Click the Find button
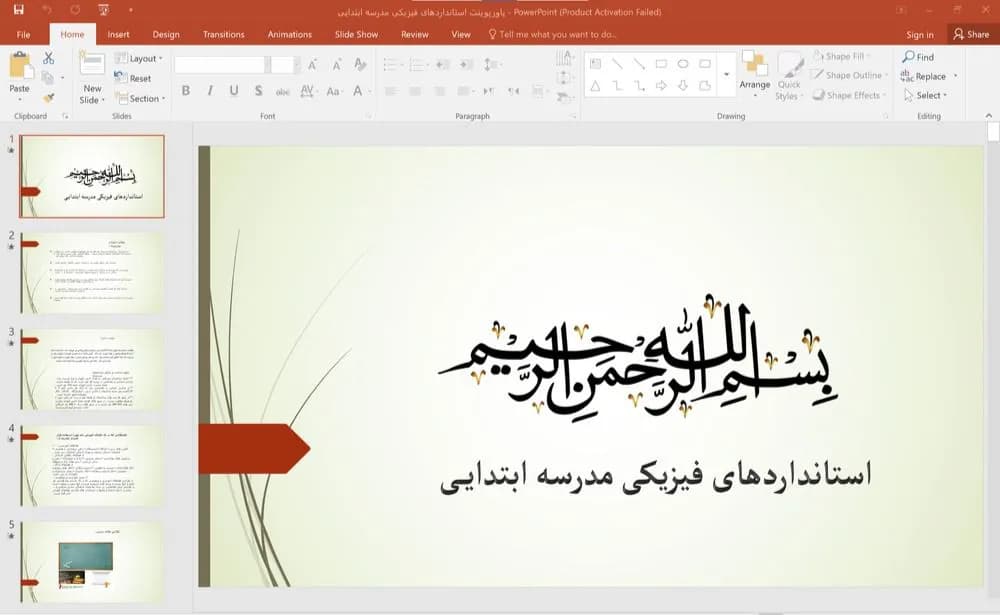 coord(918,57)
